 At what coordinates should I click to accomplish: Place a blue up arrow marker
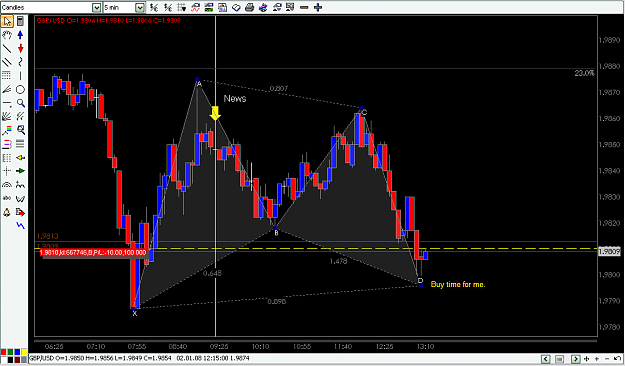tap(20, 35)
